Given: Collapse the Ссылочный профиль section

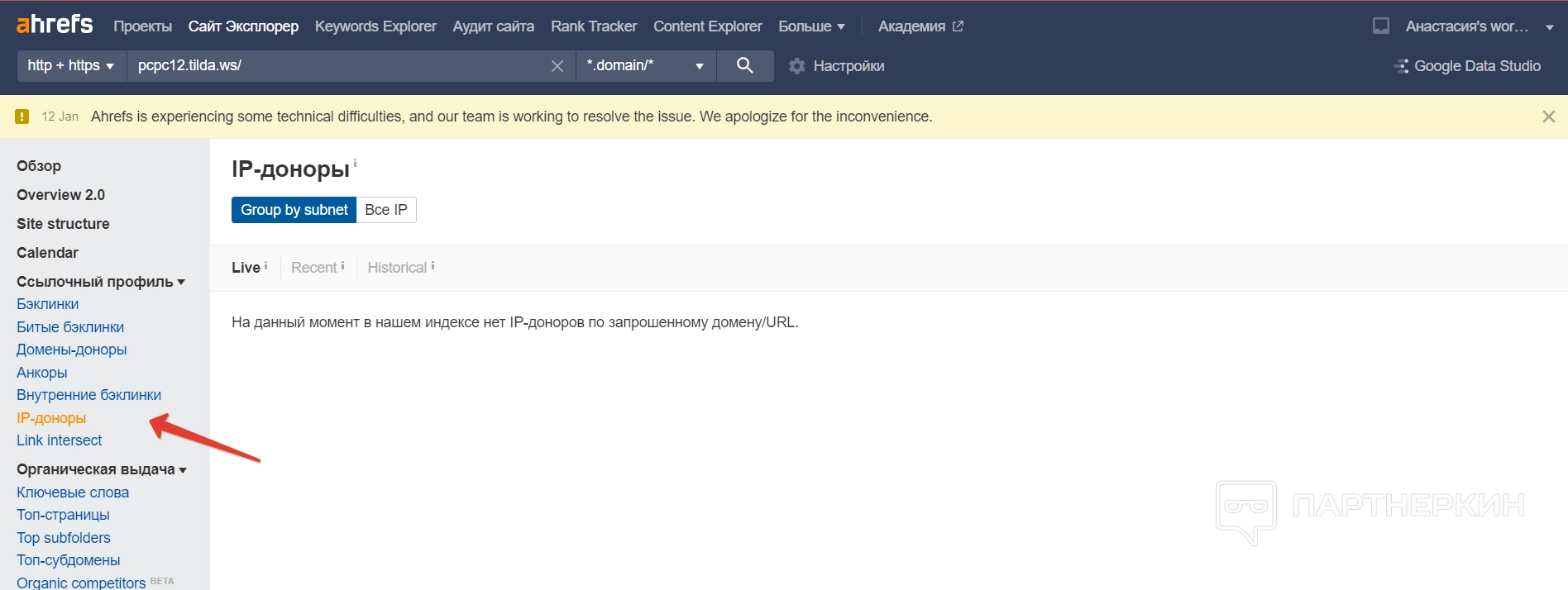Looking at the screenshot, I should (x=101, y=282).
